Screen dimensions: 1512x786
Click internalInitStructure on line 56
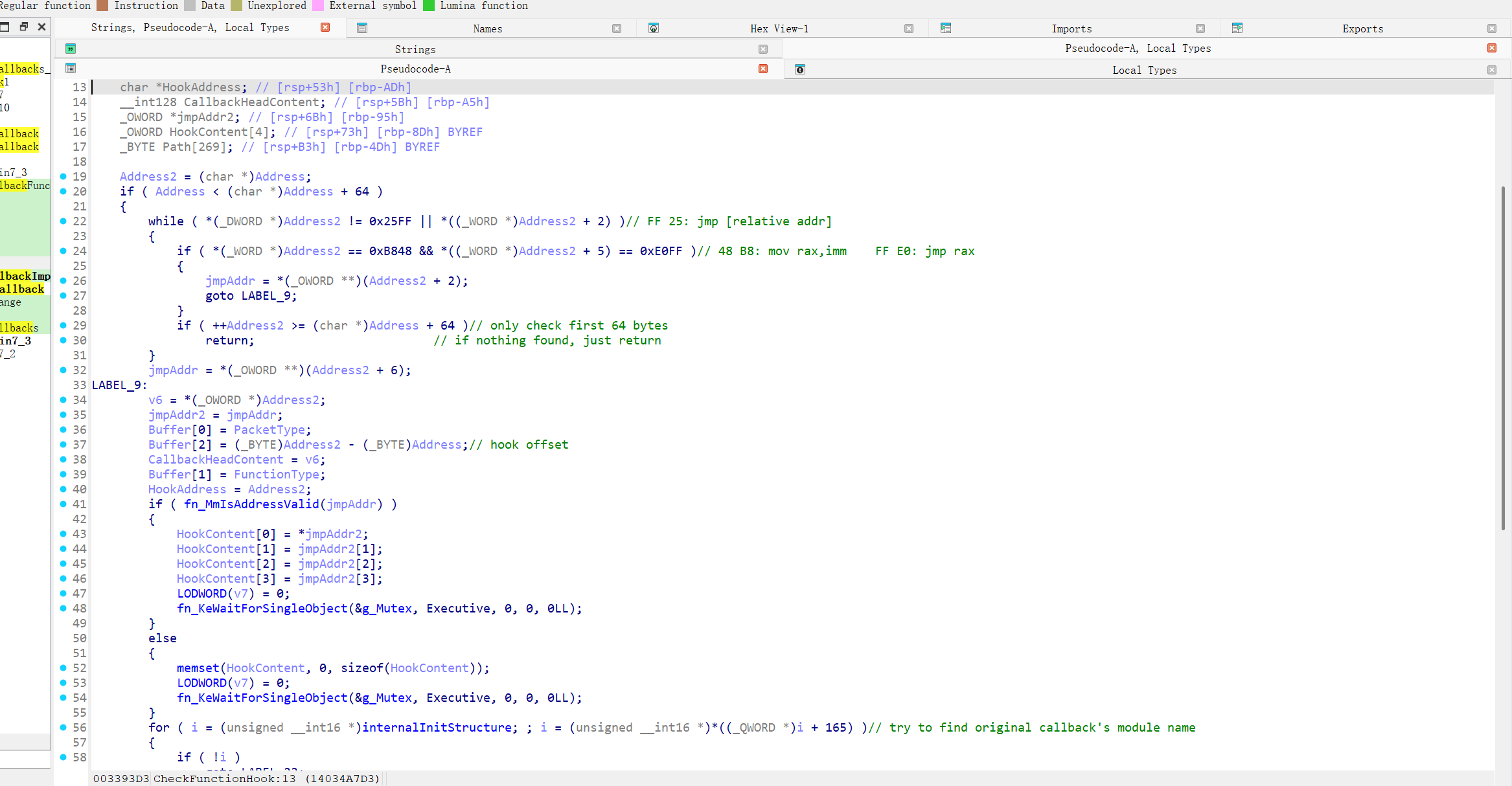(x=437, y=727)
